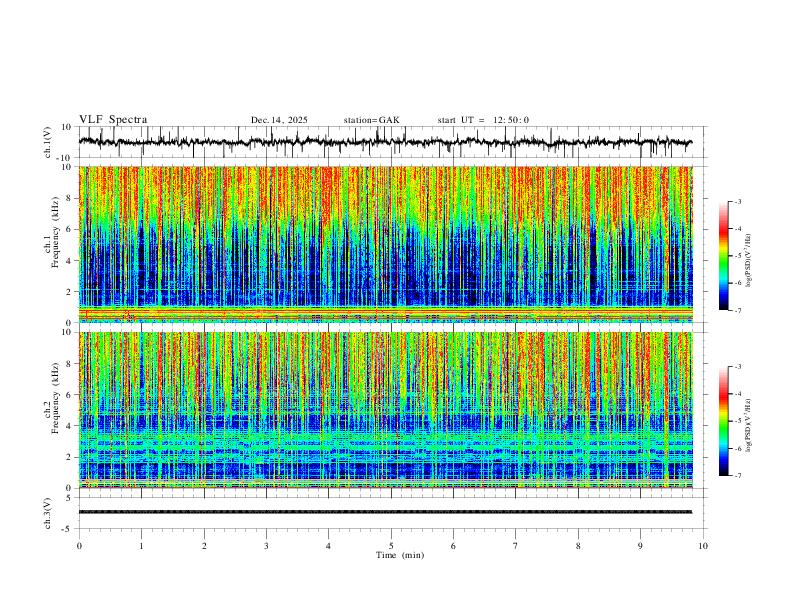The width and height of the screenshot is (792, 612).
Task: Click the ch.1 spectrogram panel
Action: coord(386,244)
